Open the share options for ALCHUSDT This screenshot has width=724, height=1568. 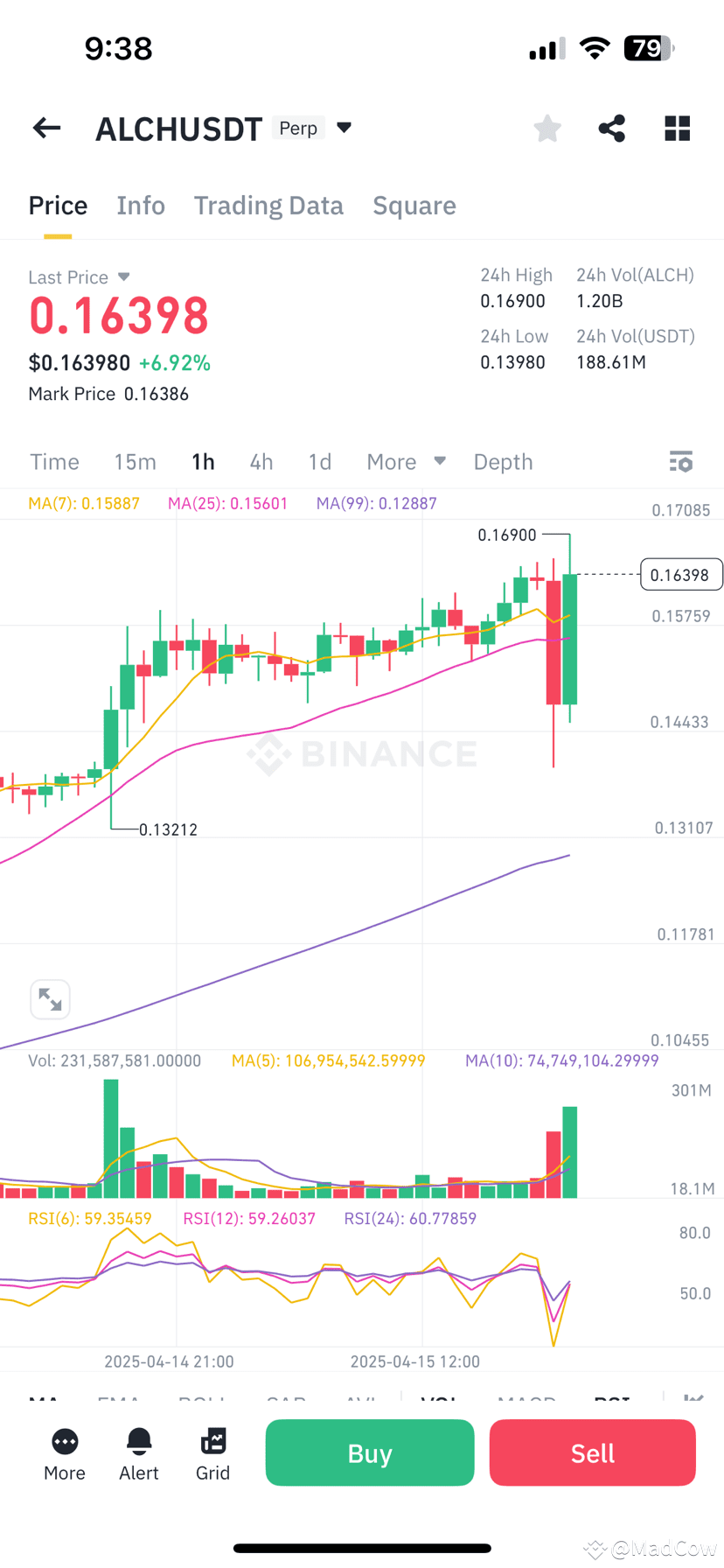[611, 128]
